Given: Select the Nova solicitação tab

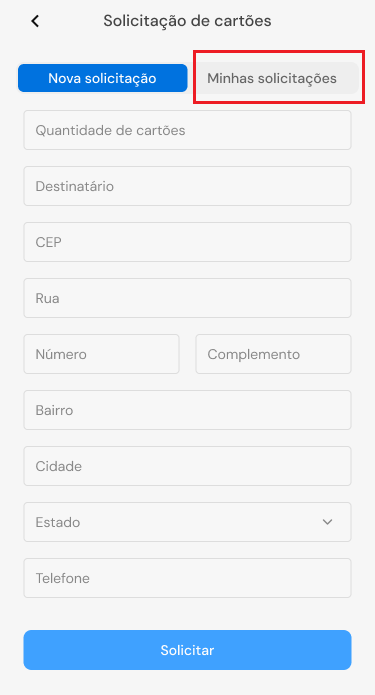Looking at the screenshot, I should 102,78.
